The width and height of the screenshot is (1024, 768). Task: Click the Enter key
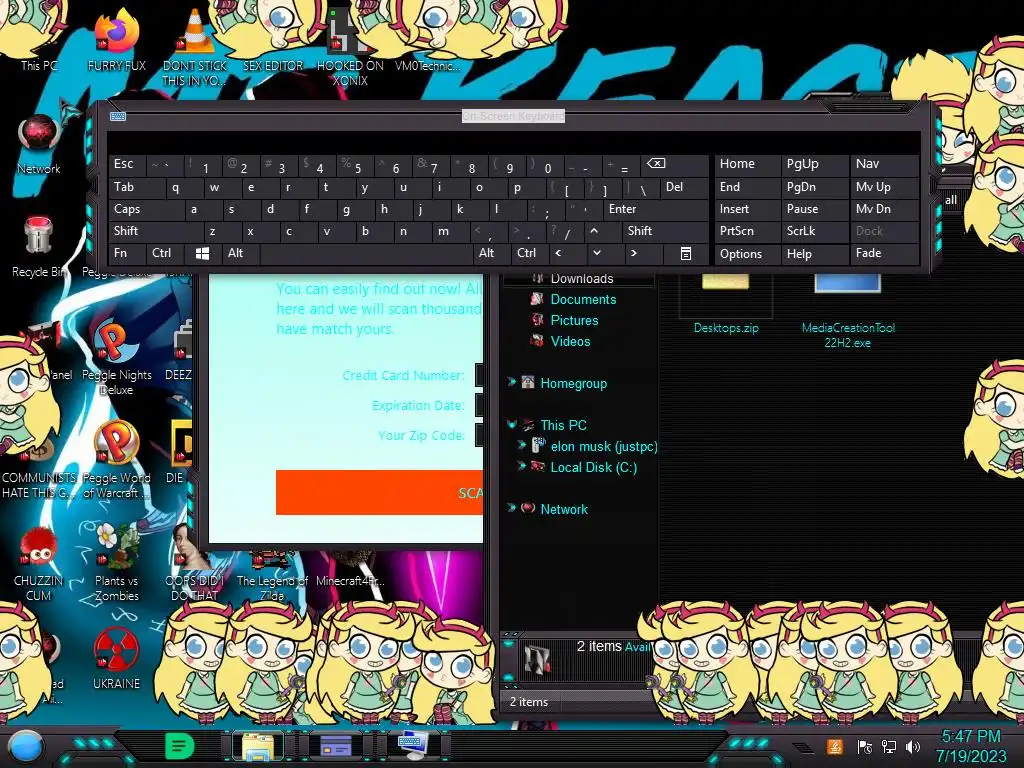[655, 209]
